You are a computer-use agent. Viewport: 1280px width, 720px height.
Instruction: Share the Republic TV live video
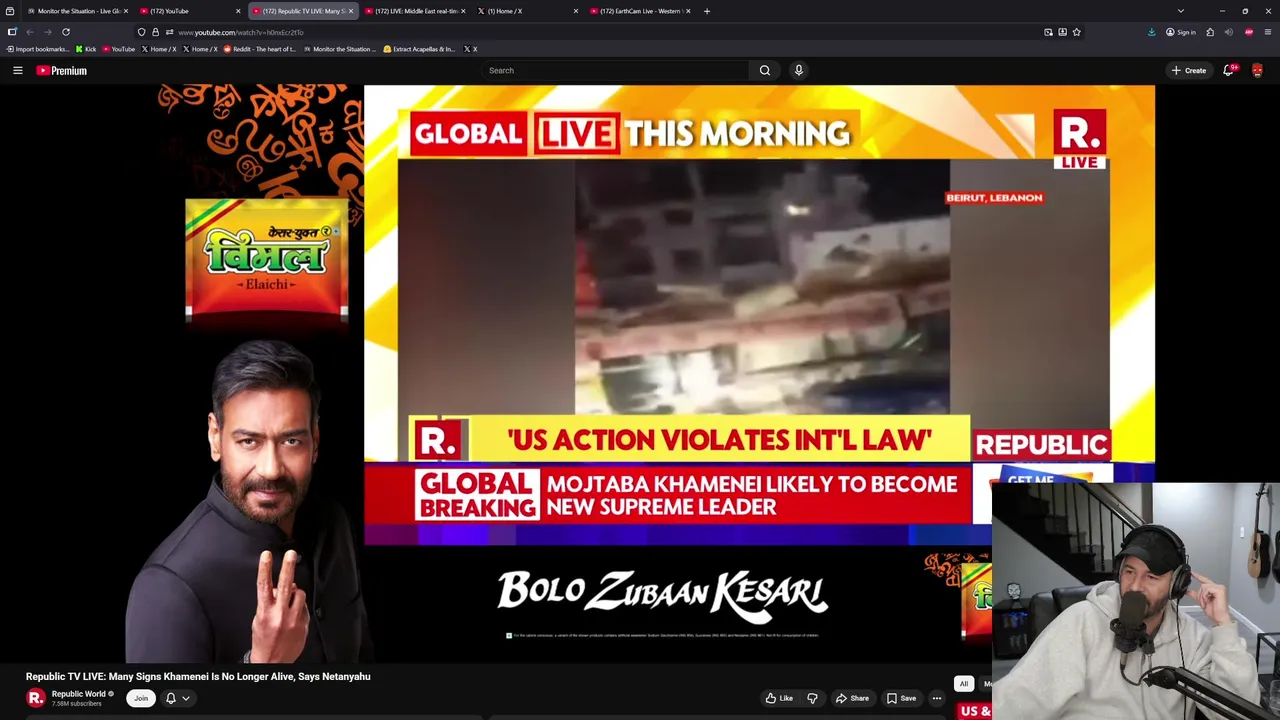coord(852,698)
